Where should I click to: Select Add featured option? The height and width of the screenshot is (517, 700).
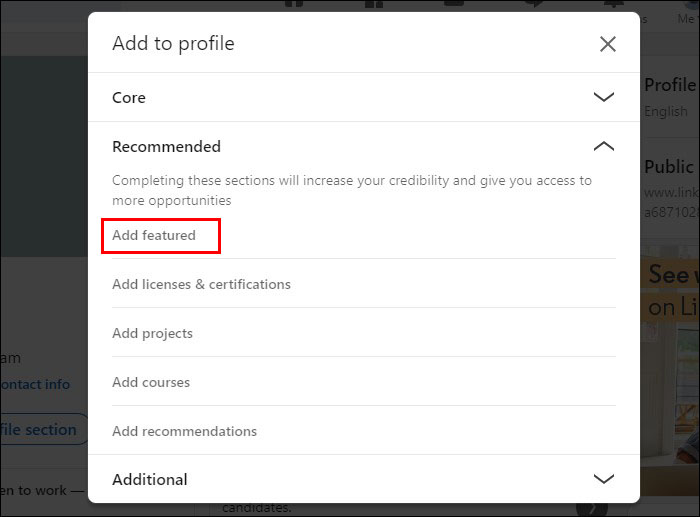(154, 236)
